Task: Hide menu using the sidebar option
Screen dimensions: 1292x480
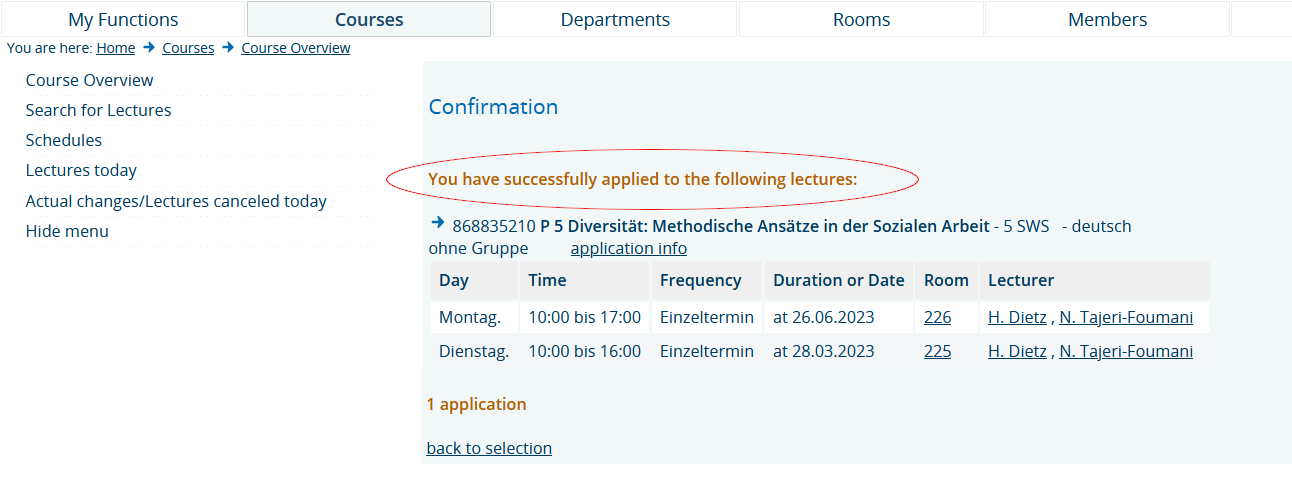Action: (67, 231)
